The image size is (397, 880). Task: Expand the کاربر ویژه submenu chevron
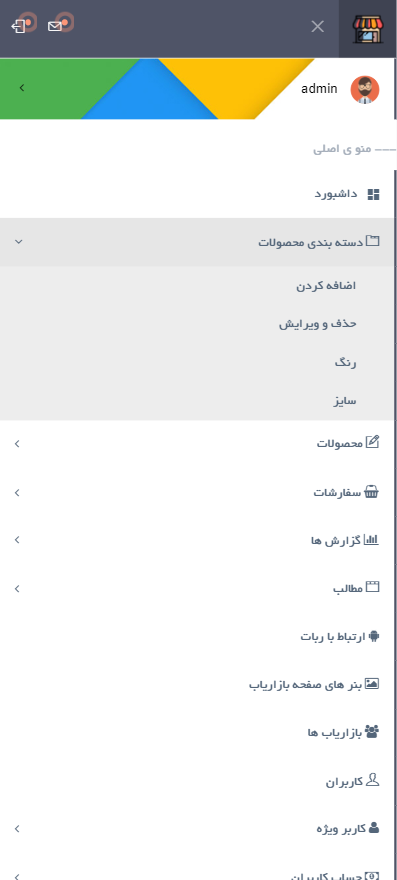pos(17,828)
